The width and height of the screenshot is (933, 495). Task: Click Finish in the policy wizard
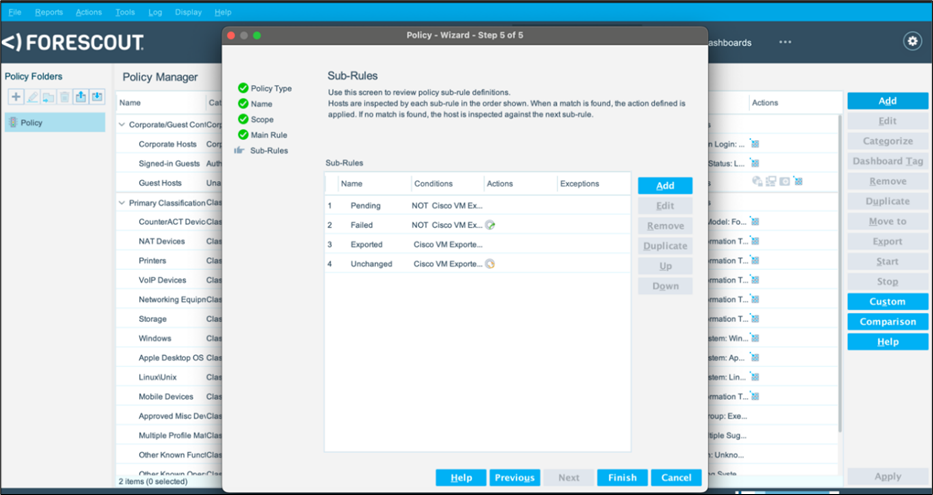622,478
